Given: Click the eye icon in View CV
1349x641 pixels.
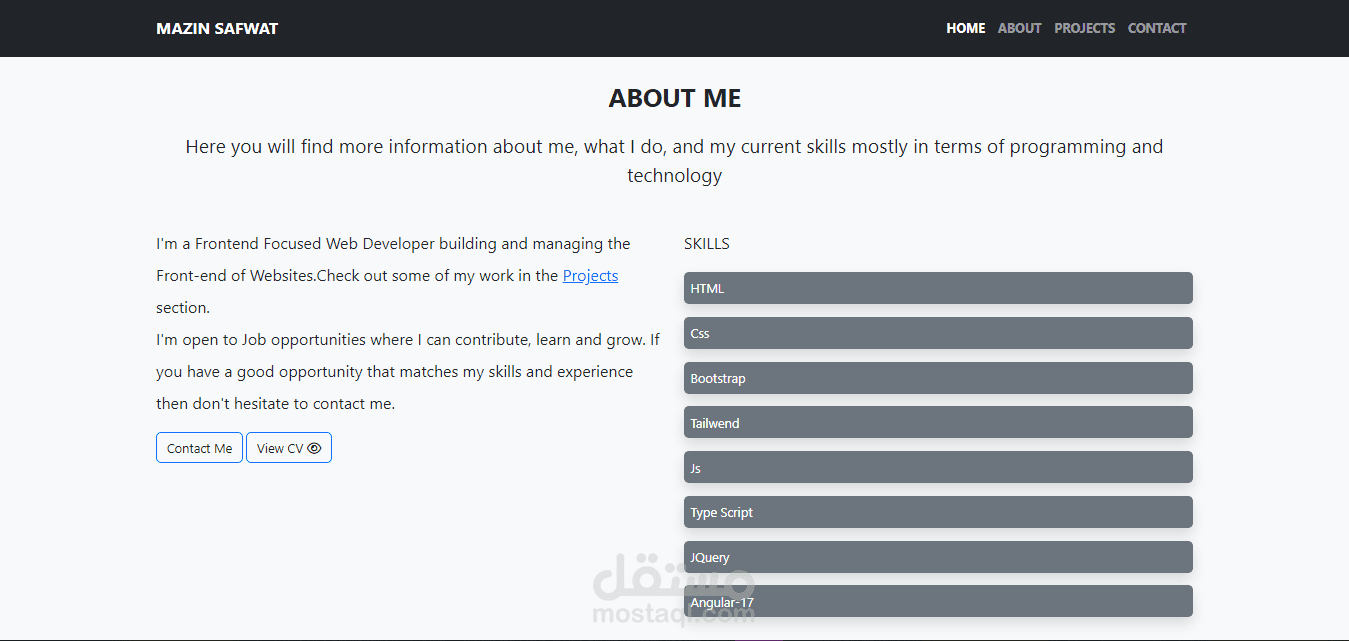Looking at the screenshot, I should pos(314,449).
